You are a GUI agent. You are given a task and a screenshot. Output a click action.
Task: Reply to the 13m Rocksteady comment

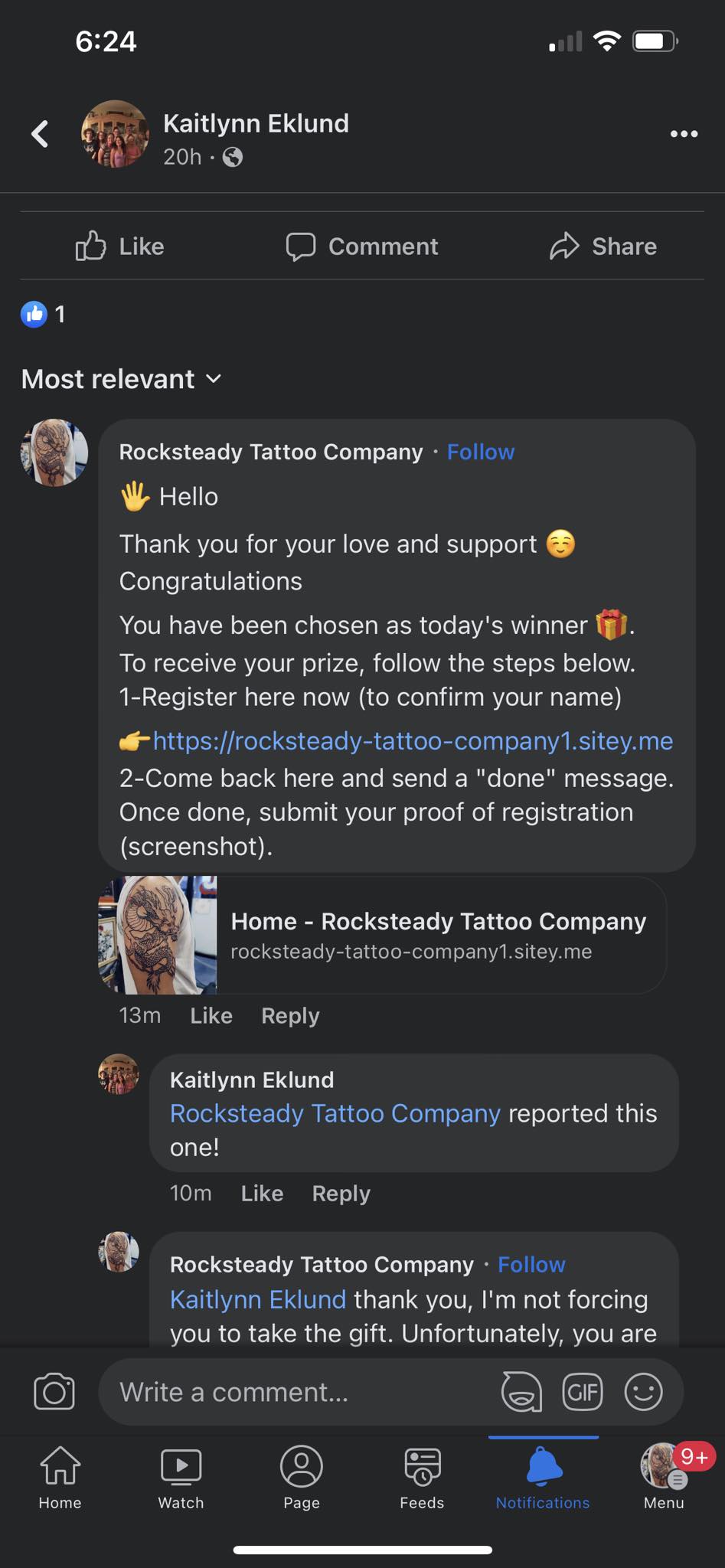(290, 1015)
